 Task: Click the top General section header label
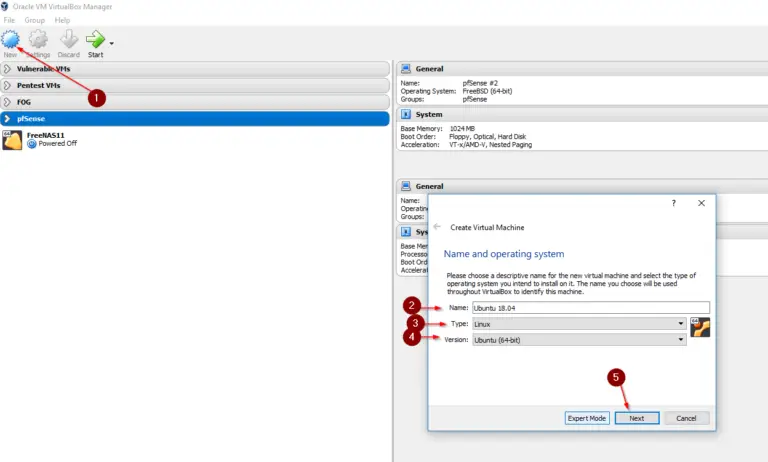(430, 69)
